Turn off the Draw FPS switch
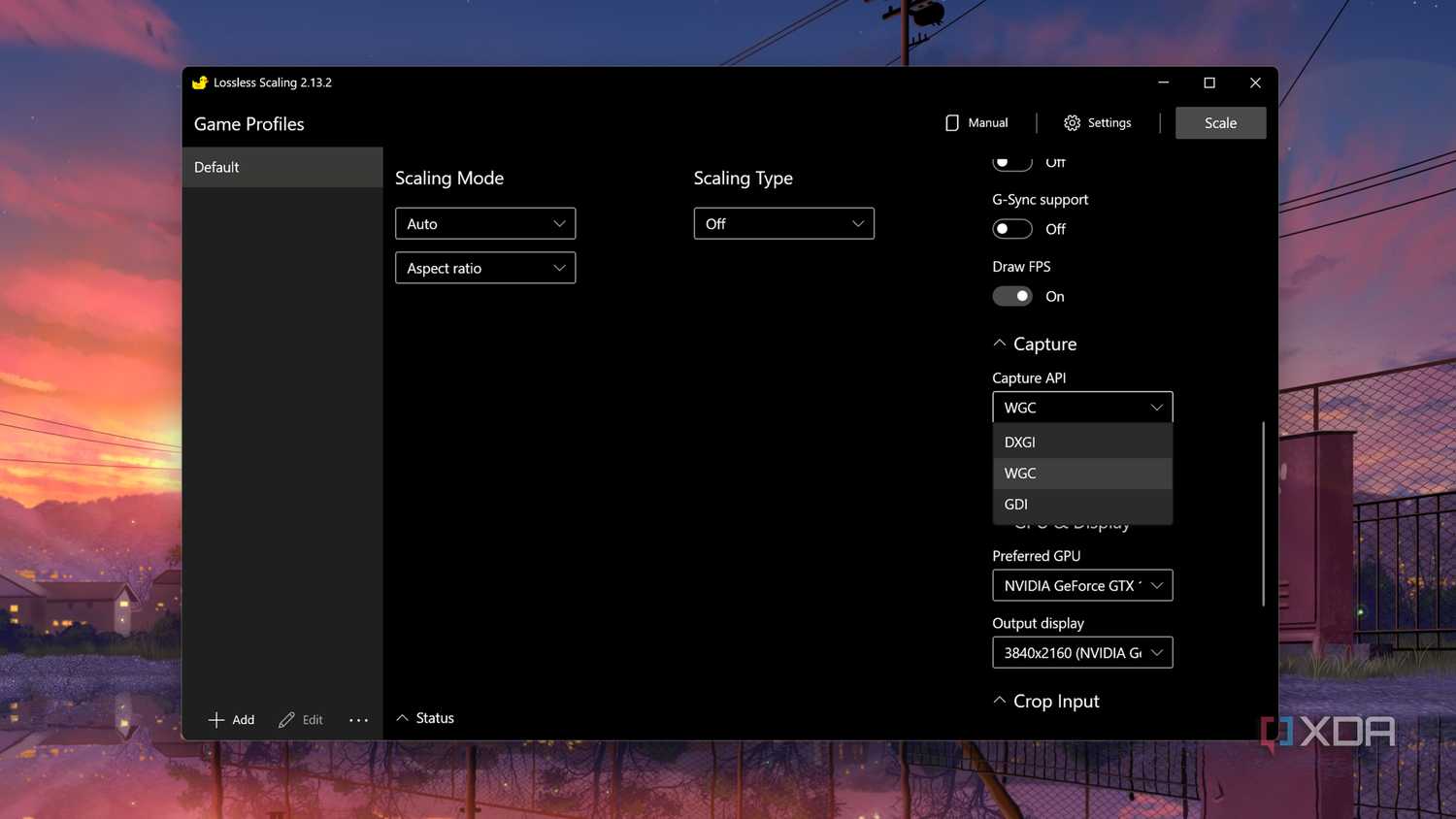Image resolution: width=1456 pixels, height=819 pixels. coord(1012,296)
